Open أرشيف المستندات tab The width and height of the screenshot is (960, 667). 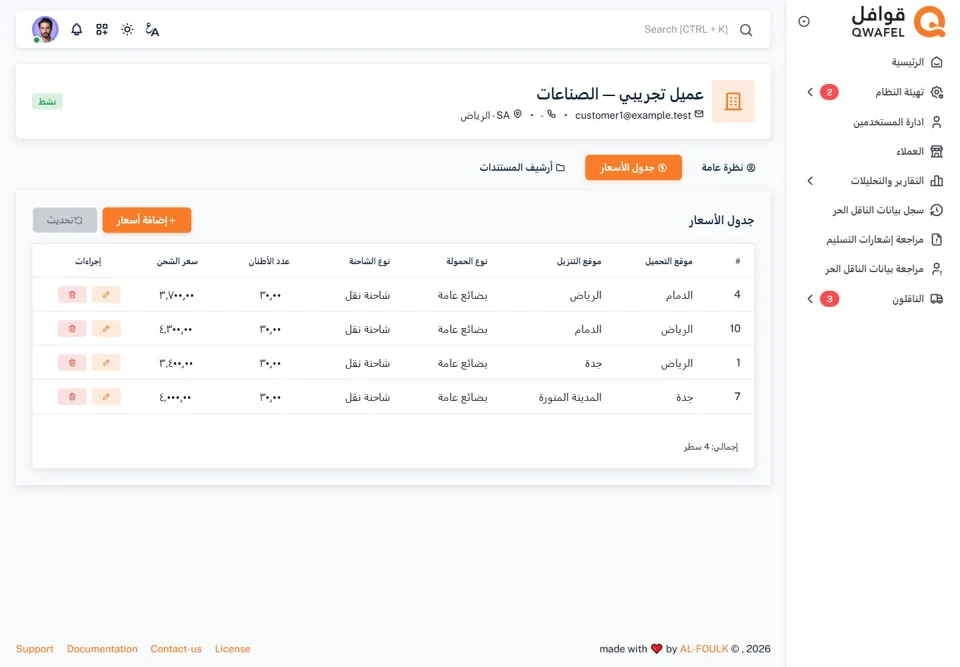(522, 168)
